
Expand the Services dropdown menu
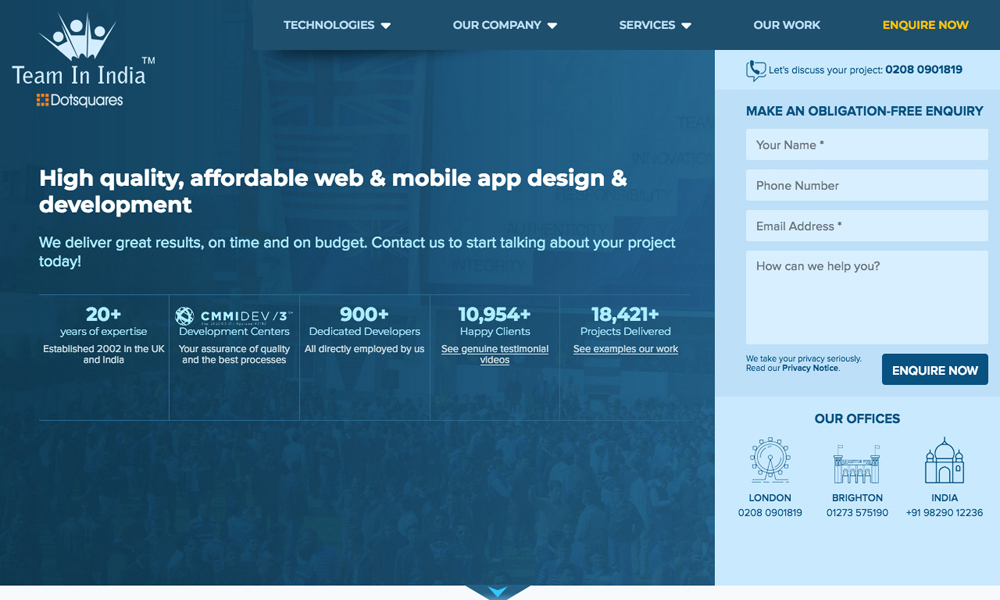pos(655,25)
